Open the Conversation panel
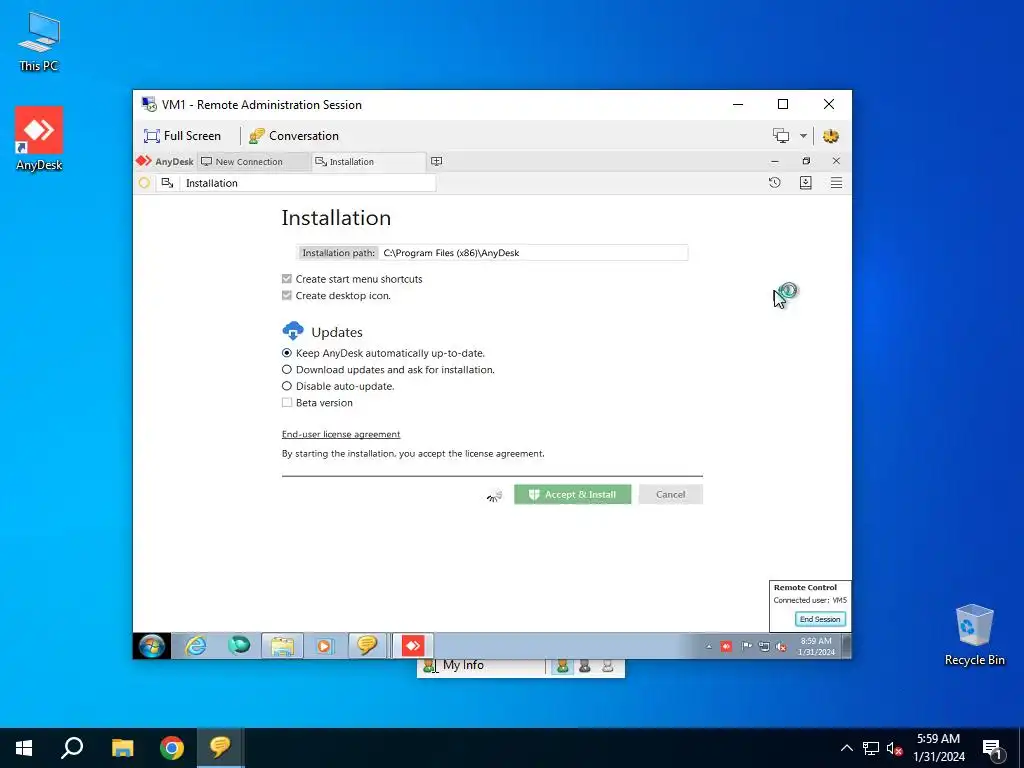This screenshot has height=768, width=1024. [x=294, y=136]
